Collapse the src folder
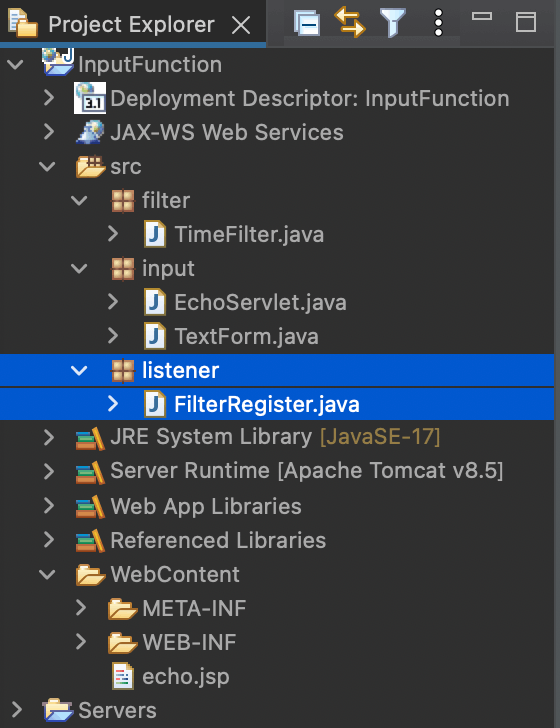The width and height of the screenshot is (560, 728). (x=47, y=166)
